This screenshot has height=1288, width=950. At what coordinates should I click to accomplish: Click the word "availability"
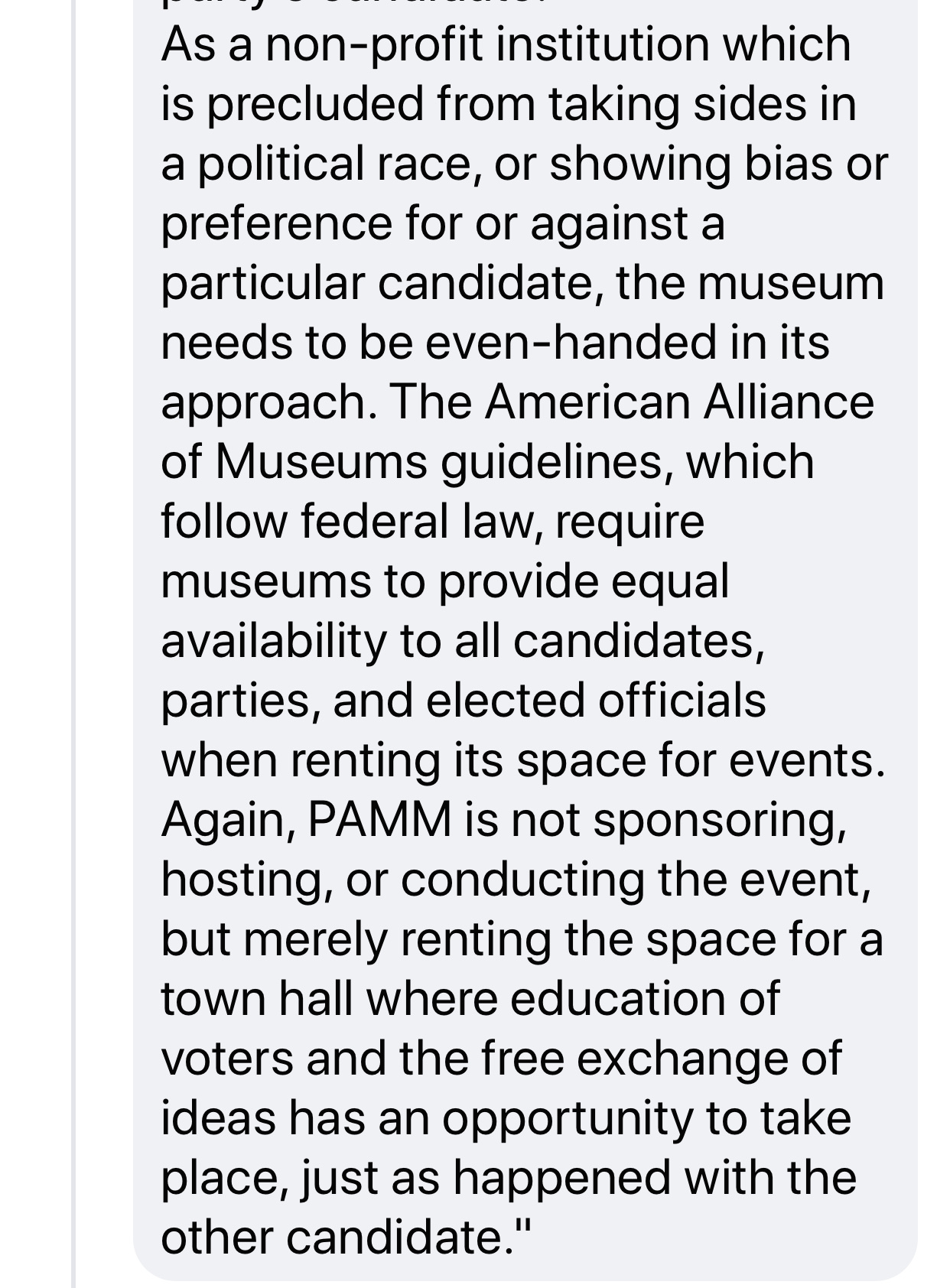[x=273, y=641]
